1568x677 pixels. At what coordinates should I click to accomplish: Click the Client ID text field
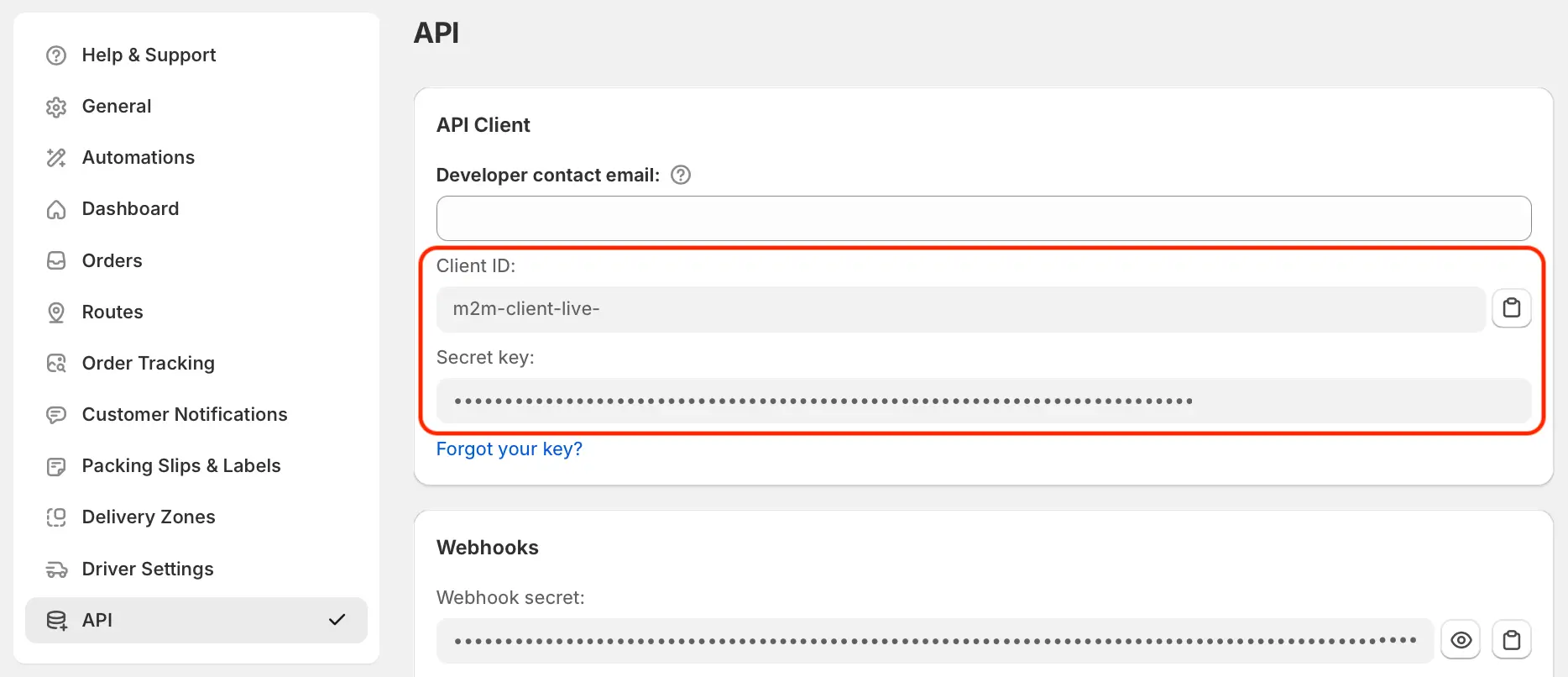click(x=960, y=309)
